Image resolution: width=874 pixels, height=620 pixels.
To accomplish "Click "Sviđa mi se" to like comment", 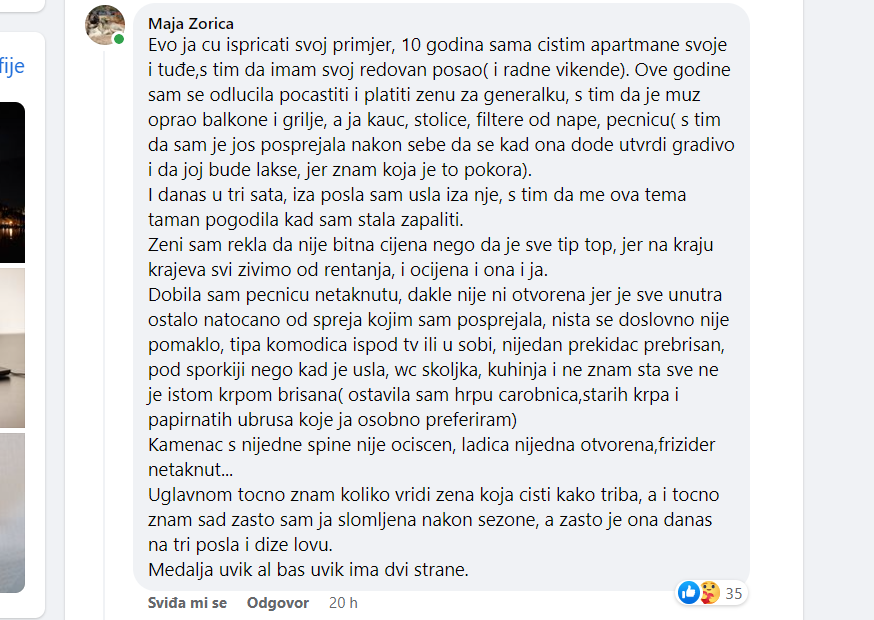I will [187, 603].
